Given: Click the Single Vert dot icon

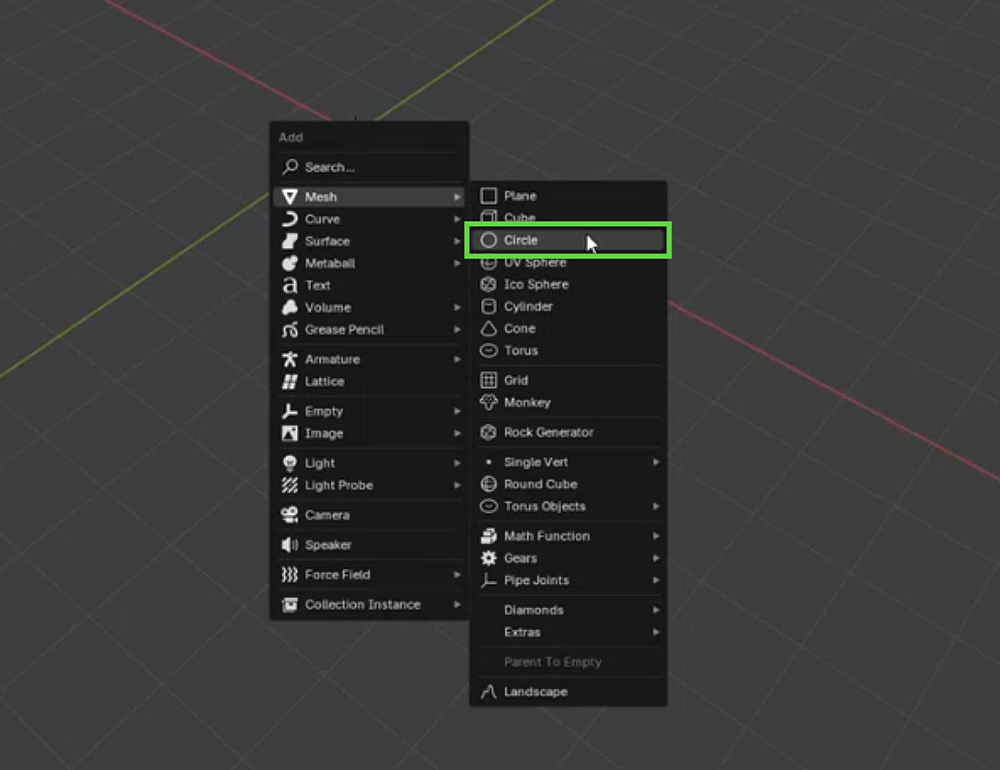Looking at the screenshot, I should (489, 462).
